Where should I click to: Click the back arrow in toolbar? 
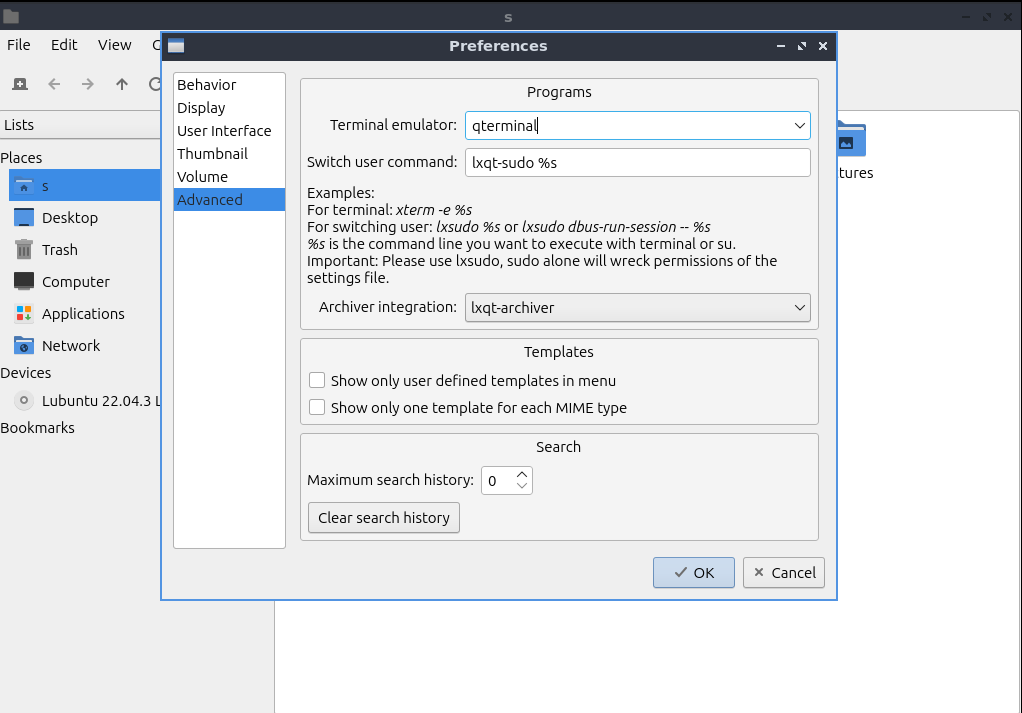click(x=54, y=85)
